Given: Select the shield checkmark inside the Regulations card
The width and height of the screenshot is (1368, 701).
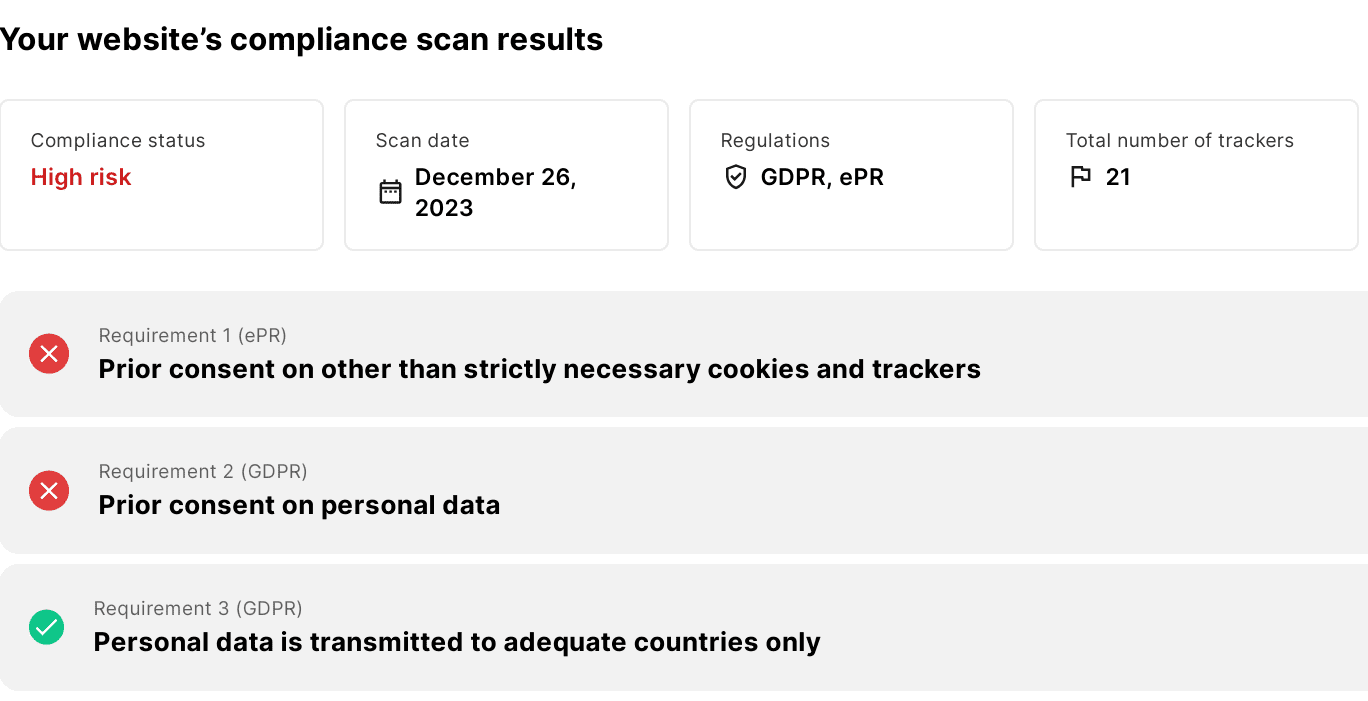Looking at the screenshot, I should [x=736, y=177].
